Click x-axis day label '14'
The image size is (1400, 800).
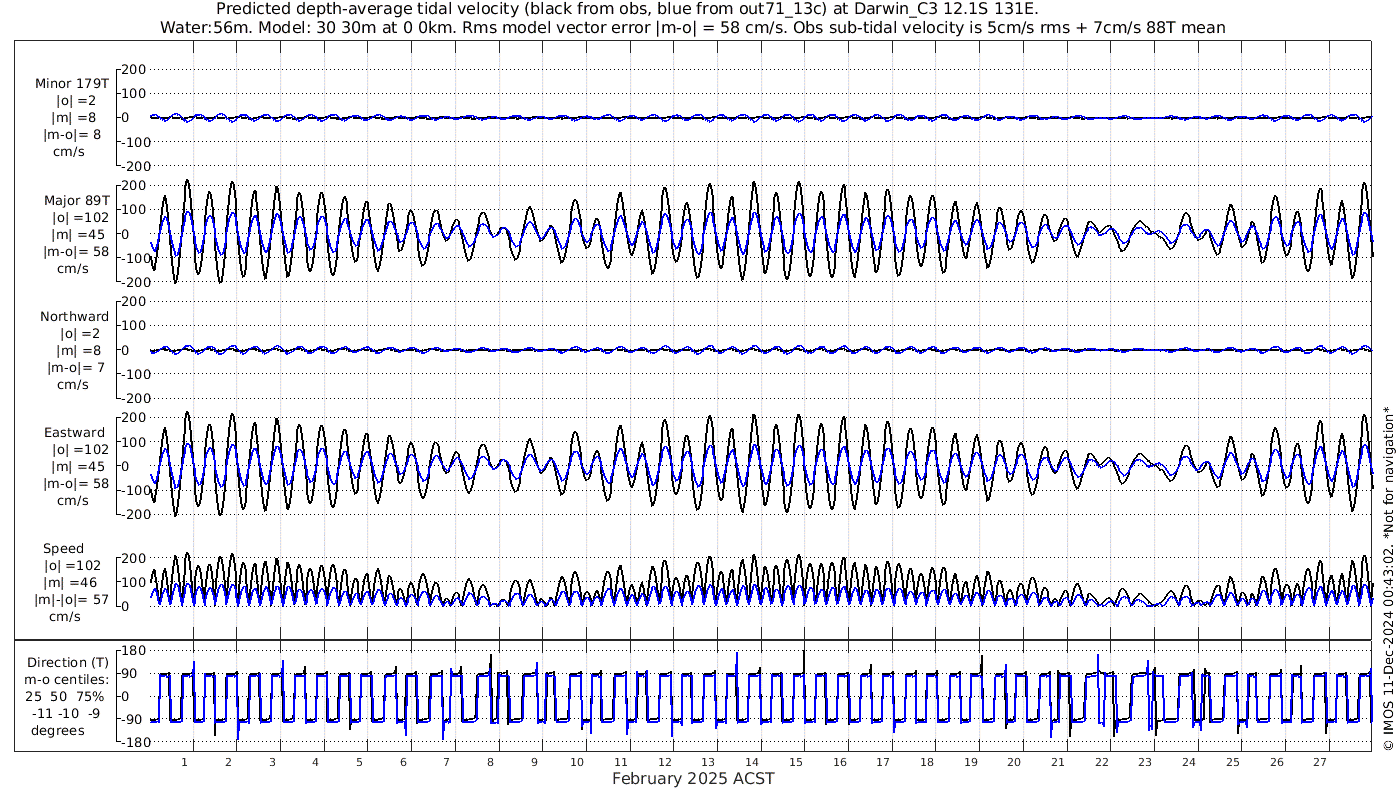pyautogui.click(x=752, y=761)
